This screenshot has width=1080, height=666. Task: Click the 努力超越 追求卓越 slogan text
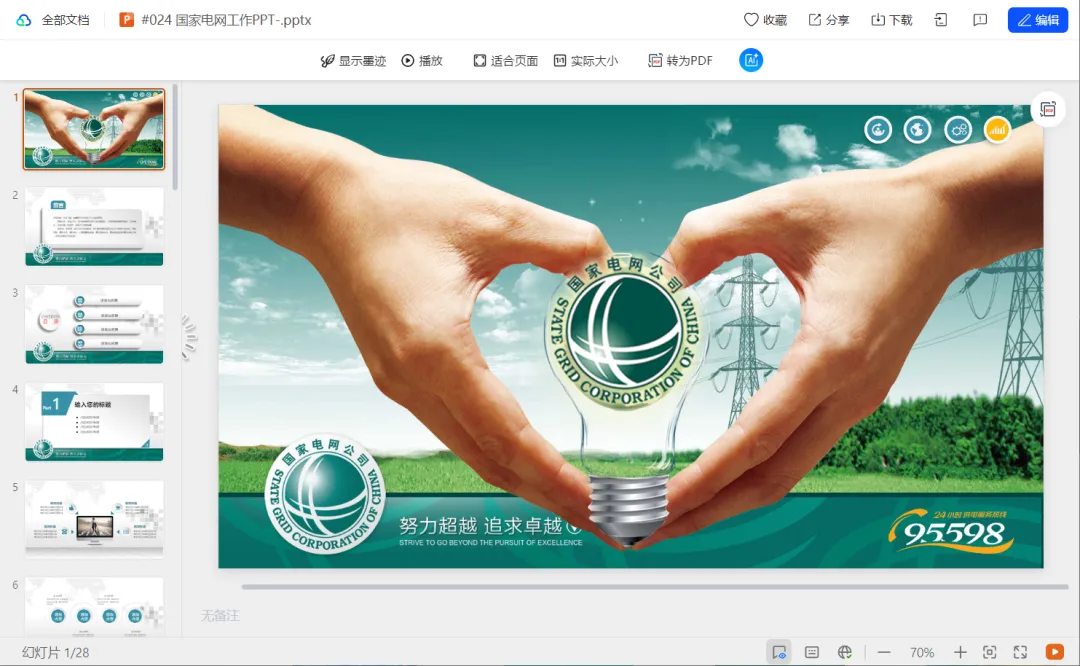pyautogui.click(x=481, y=525)
